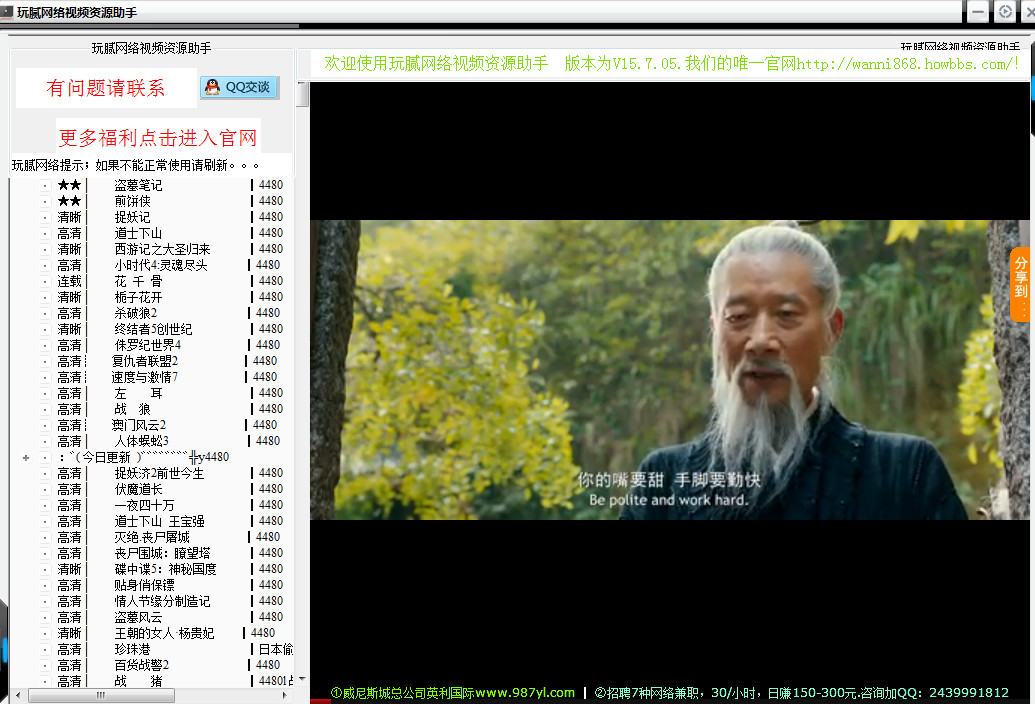The width and height of the screenshot is (1035, 704).
Task: Select 王朝的女人·杨贵妃 entry
Action: (x=164, y=633)
